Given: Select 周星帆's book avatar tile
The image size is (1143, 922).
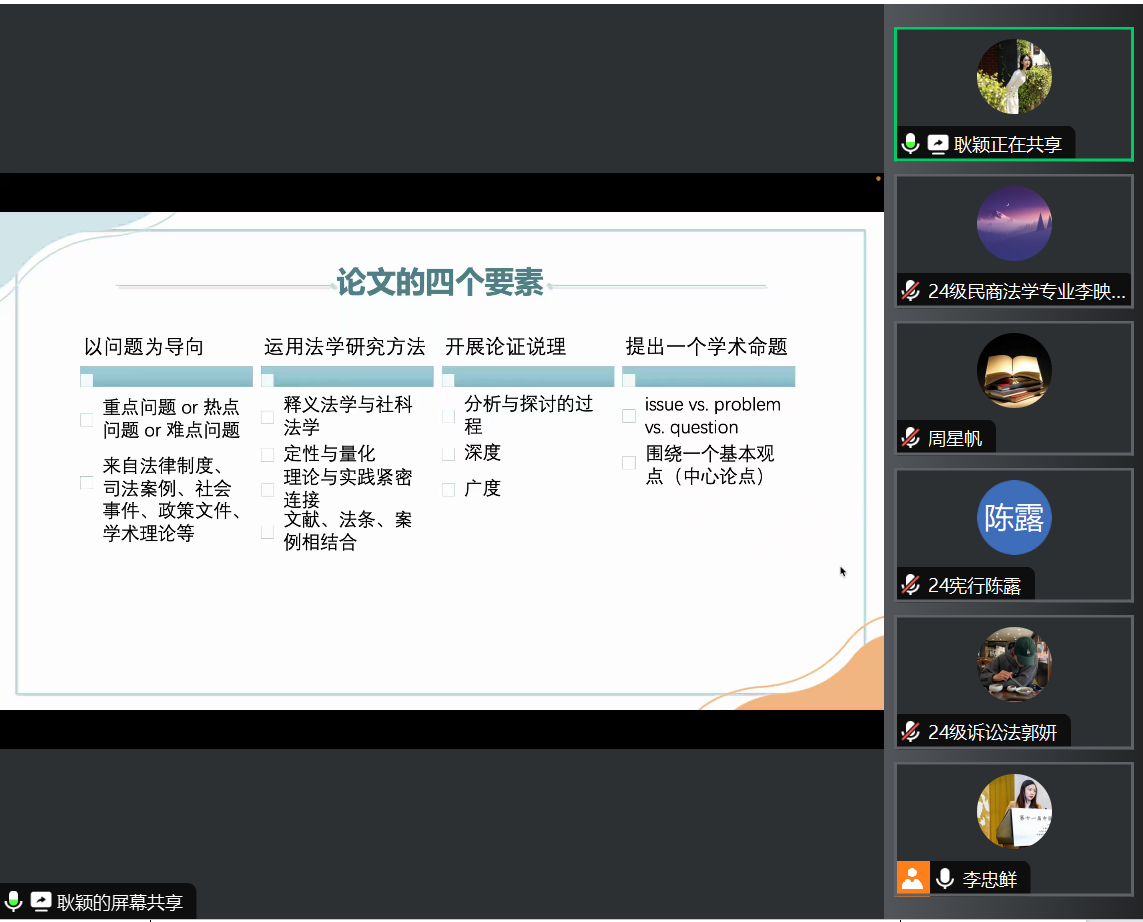Looking at the screenshot, I should 1013,371.
